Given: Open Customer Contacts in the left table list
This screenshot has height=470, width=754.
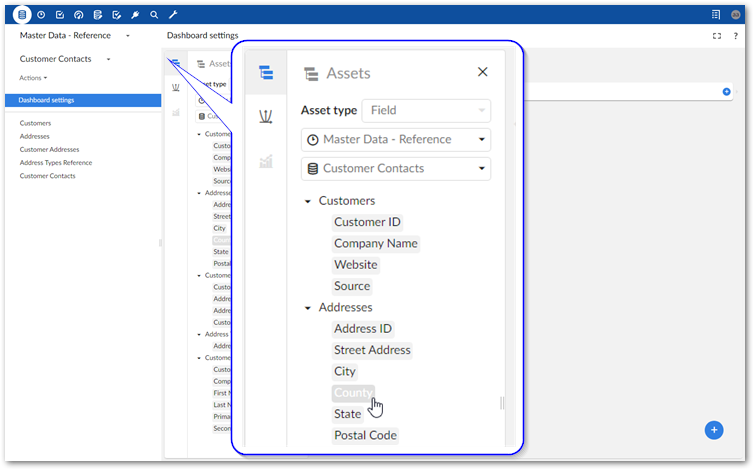Looking at the screenshot, I should coord(48,176).
